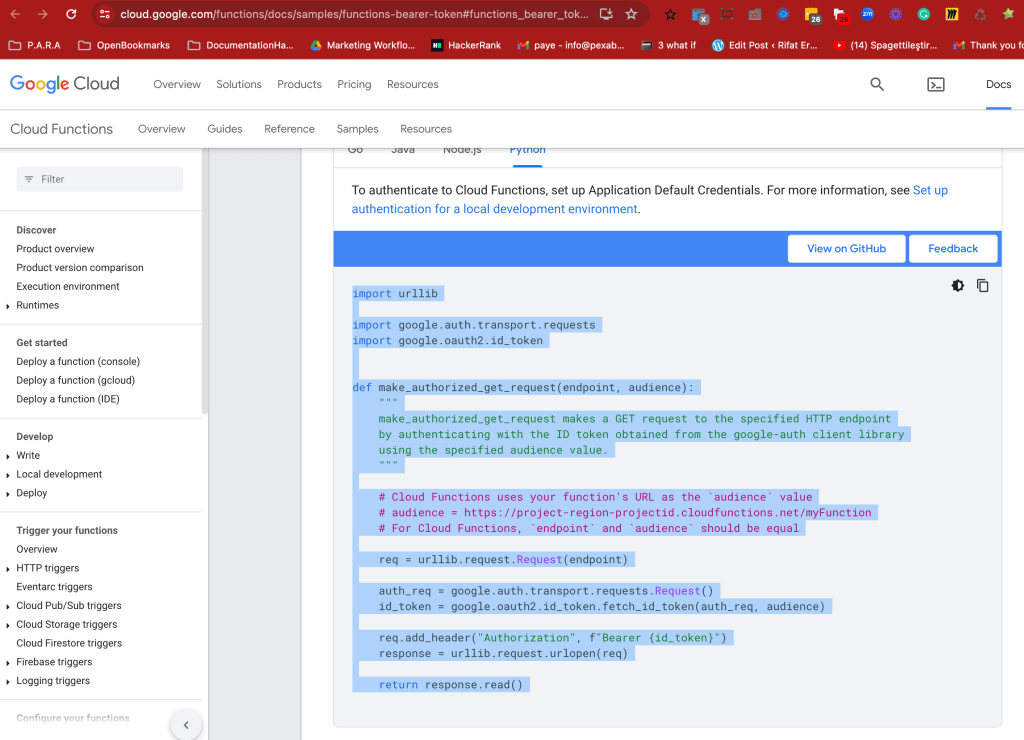
Task: Open site information icon in address bar
Action: point(104,14)
